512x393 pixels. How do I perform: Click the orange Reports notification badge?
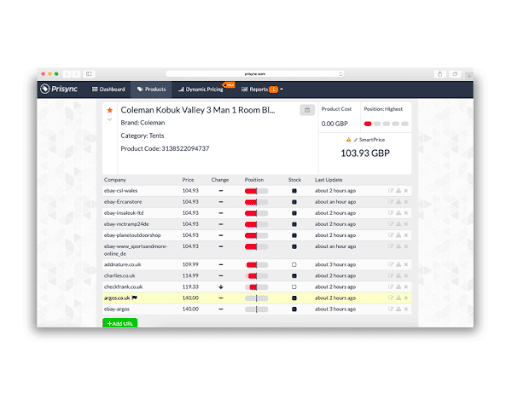tap(274, 89)
